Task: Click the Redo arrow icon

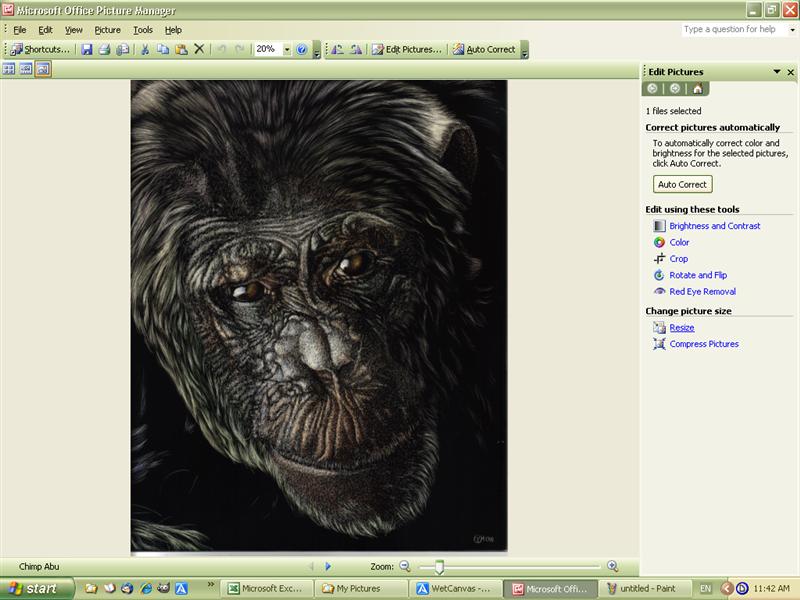Action: pyautogui.click(x=239, y=49)
